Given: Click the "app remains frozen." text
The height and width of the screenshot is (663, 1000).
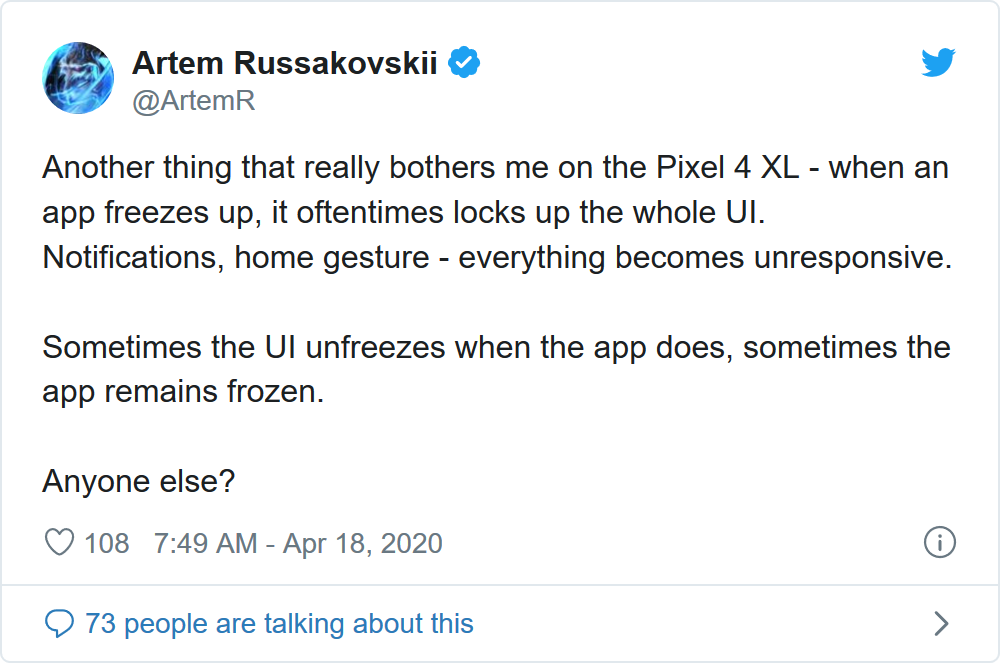Looking at the screenshot, I should pos(183,392).
